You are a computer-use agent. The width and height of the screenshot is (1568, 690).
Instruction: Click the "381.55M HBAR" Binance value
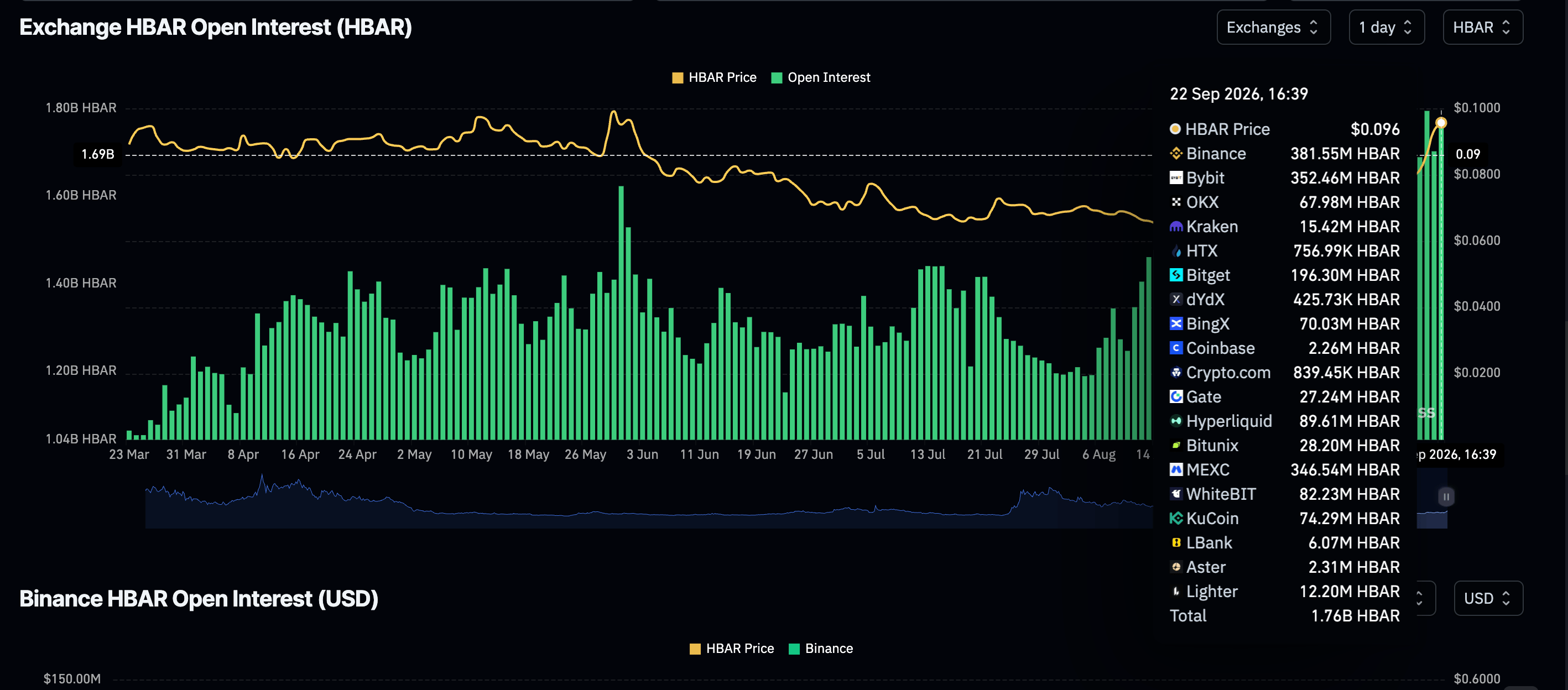click(x=1345, y=153)
